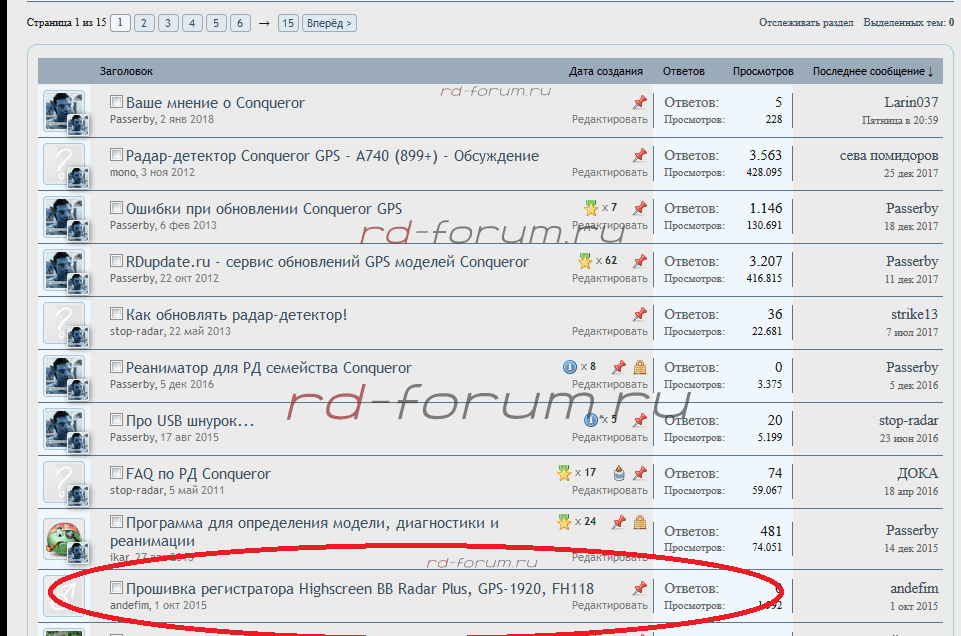Screen dimensions: 961x636
Task: Click the pin icon on "Ваше мнение о Conqueror"
Action: [640, 102]
